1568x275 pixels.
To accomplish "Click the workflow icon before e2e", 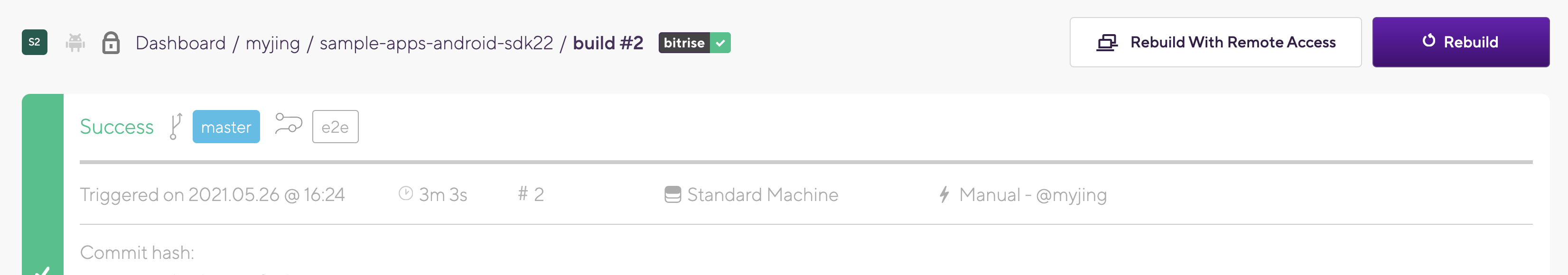I will pyautogui.click(x=288, y=124).
